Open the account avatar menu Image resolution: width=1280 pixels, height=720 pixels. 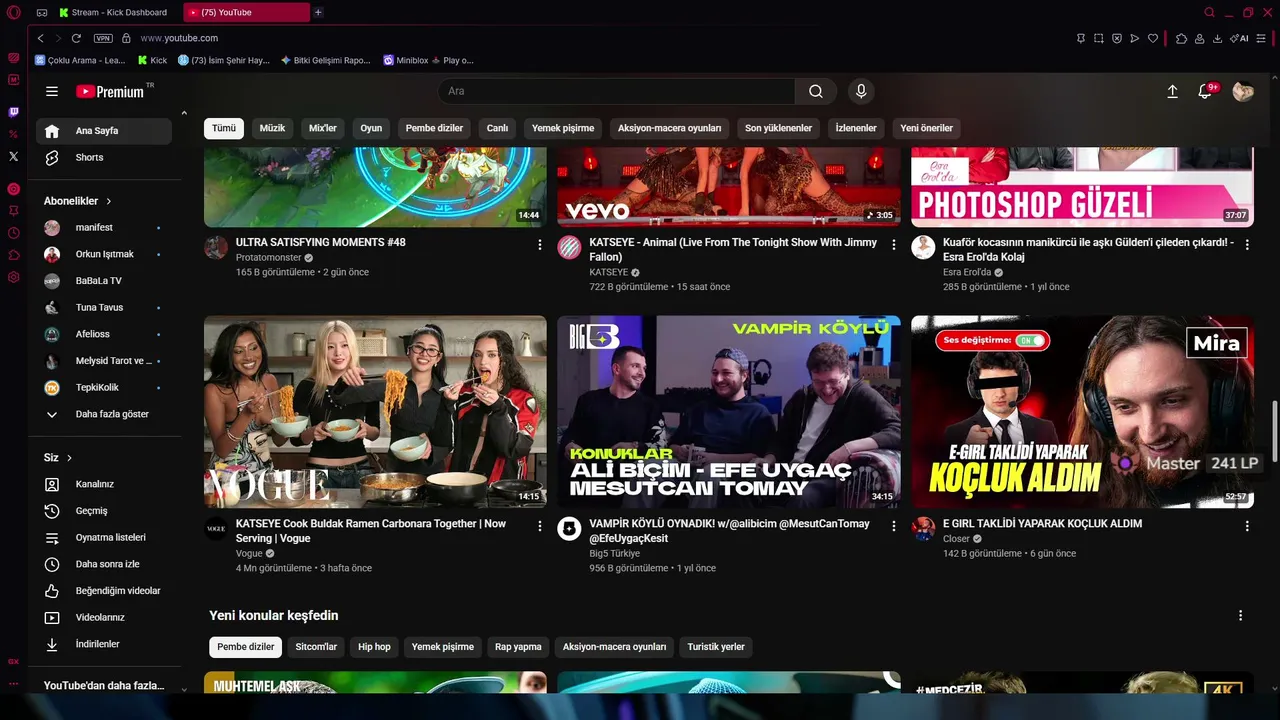[x=1243, y=91]
